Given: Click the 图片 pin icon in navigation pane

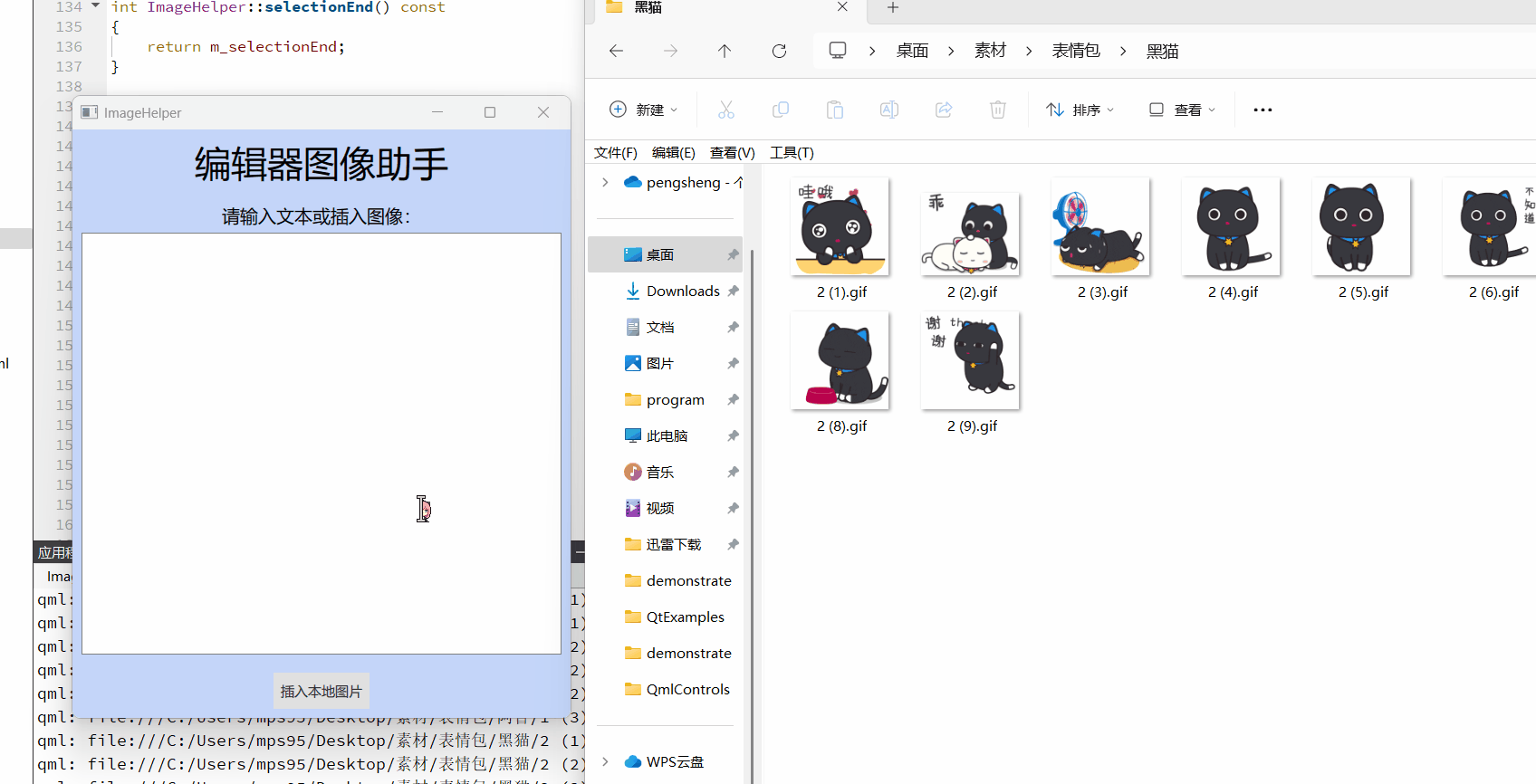Looking at the screenshot, I should [733, 363].
